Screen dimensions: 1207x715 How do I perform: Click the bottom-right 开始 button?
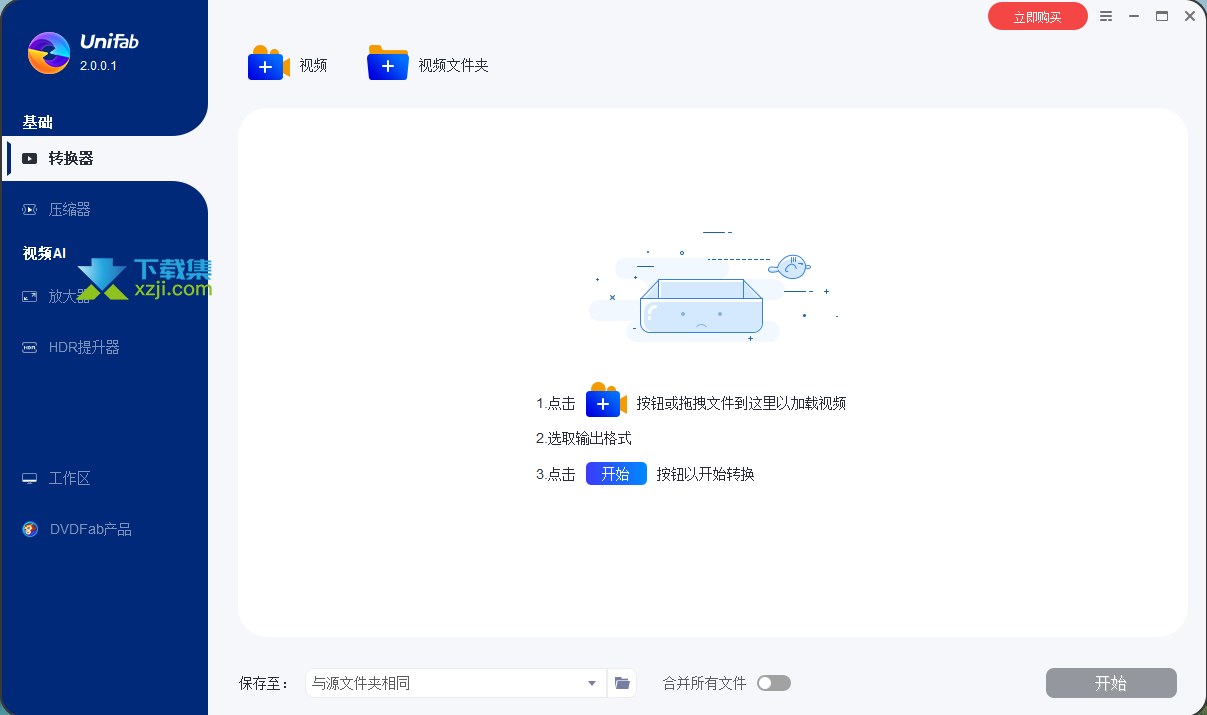(x=1111, y=683)
